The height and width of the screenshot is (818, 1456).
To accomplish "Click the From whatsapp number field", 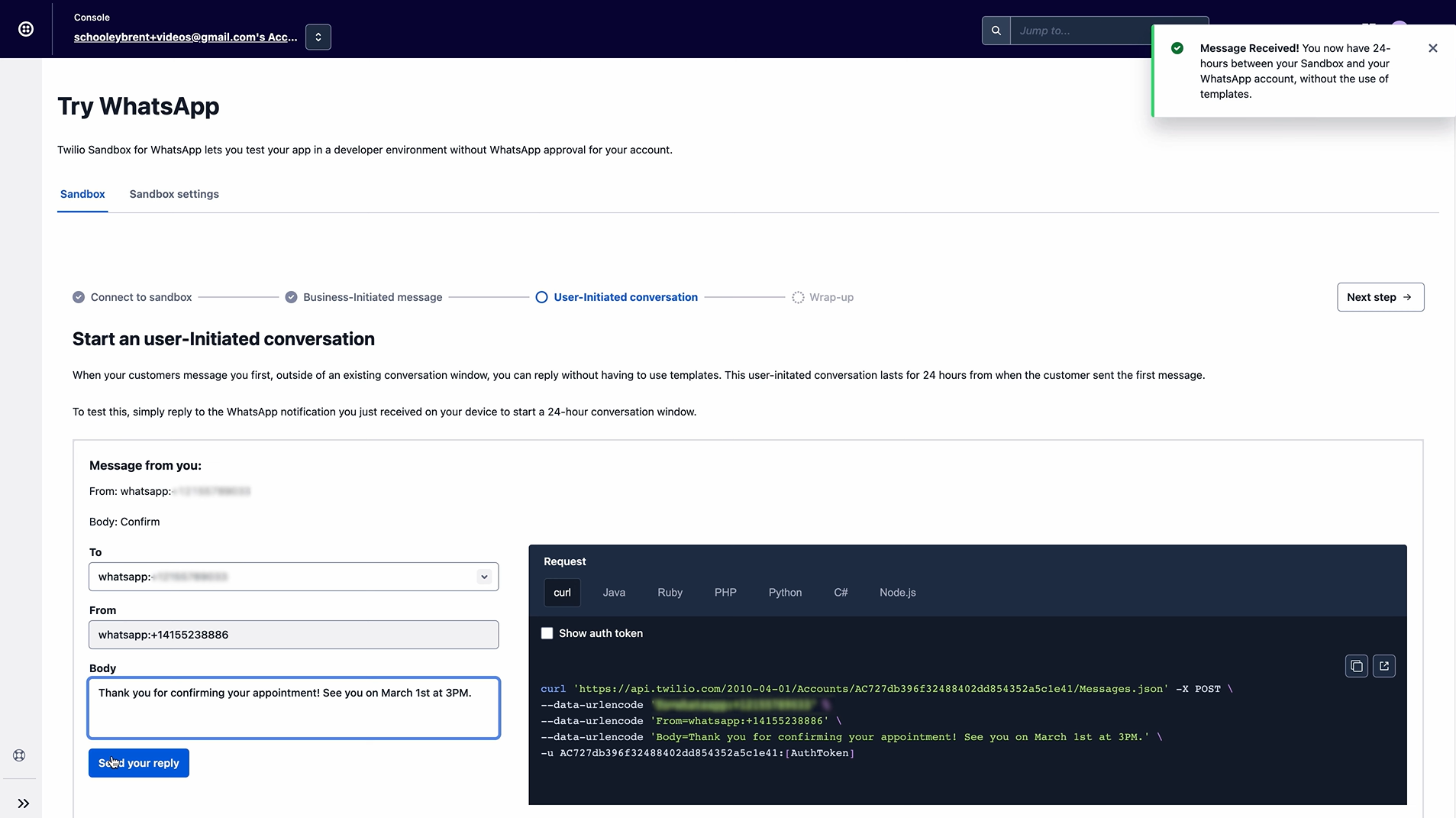I will pyautogui.click(x=293, y=635).
